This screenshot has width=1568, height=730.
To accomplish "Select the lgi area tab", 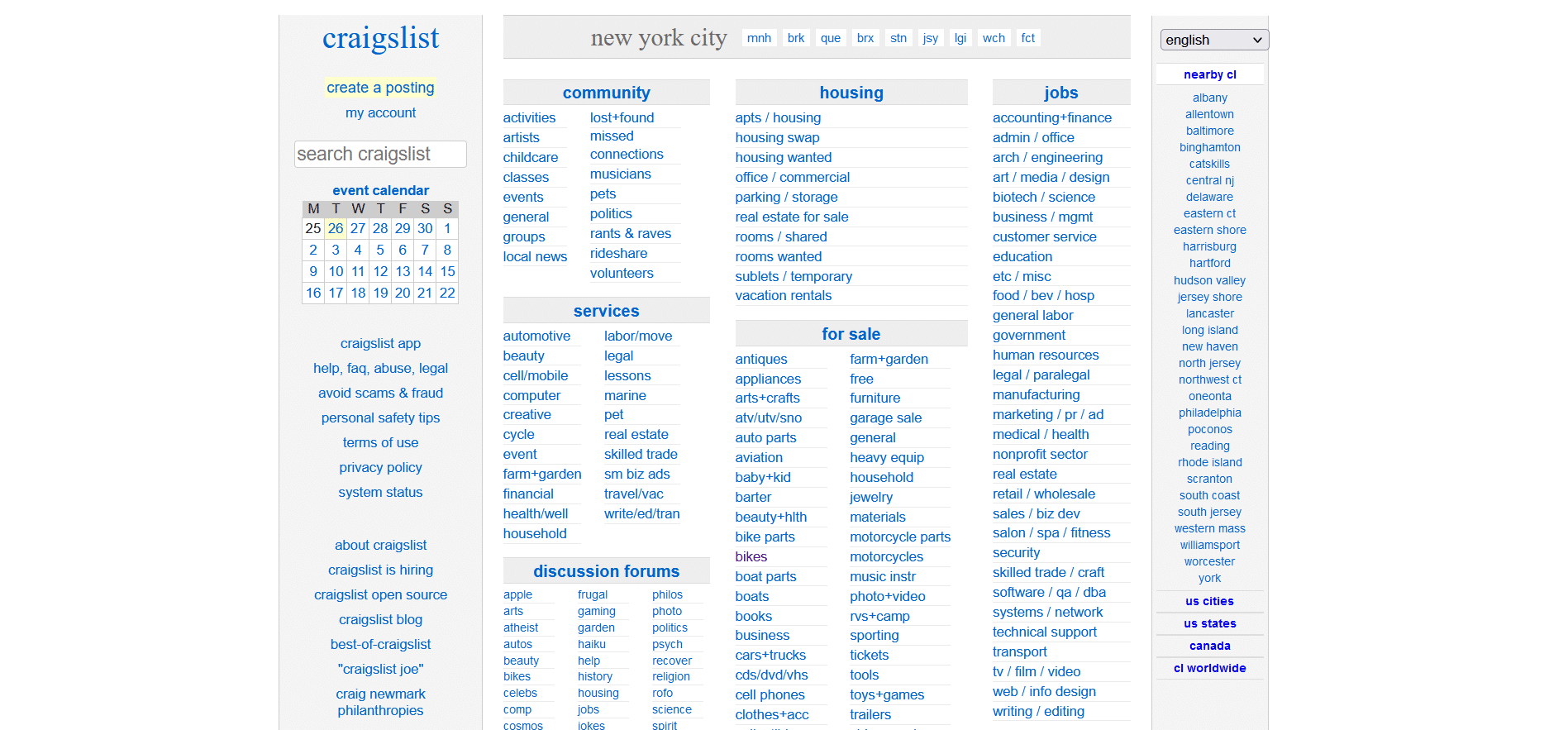I will click(960, 38).
